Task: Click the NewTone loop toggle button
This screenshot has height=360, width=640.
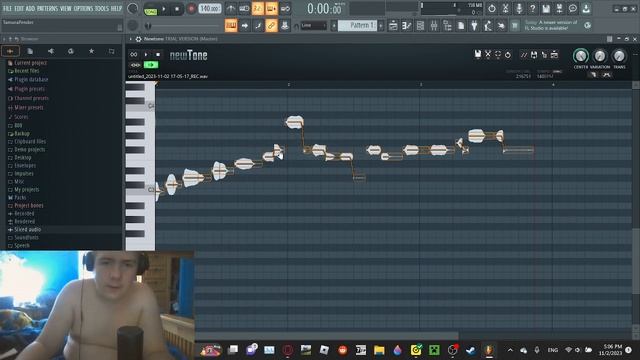Action: pyautogui.click(x=133, y=54)
